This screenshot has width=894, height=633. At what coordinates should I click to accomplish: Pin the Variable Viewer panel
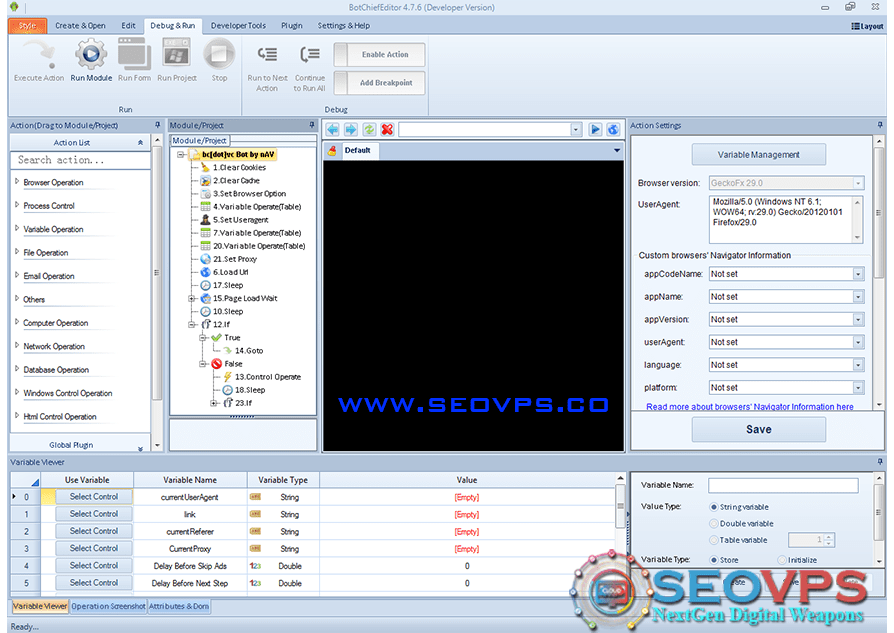tap(880, 461)
